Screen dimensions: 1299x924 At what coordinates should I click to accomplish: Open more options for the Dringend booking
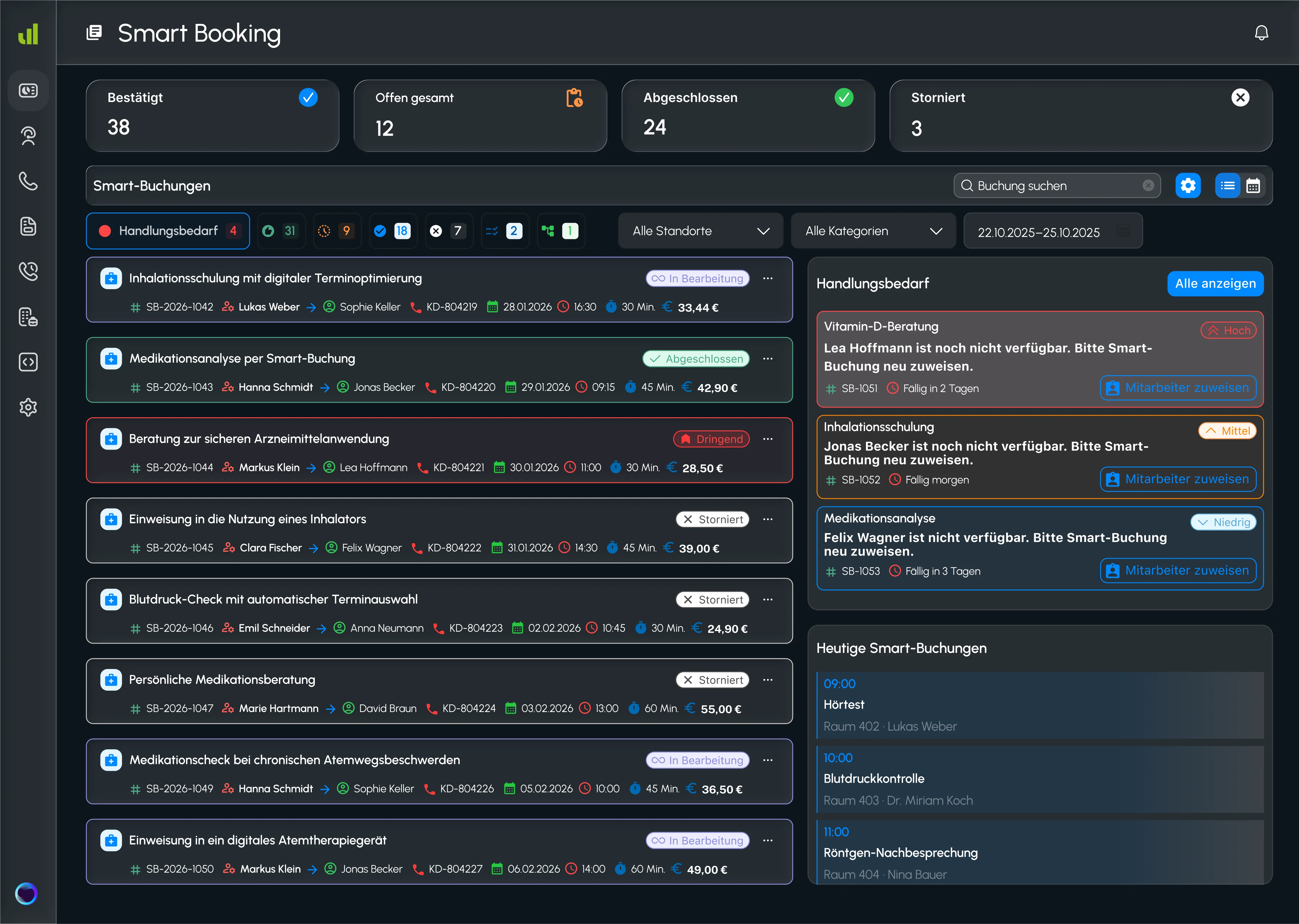(x=768, y=439)
